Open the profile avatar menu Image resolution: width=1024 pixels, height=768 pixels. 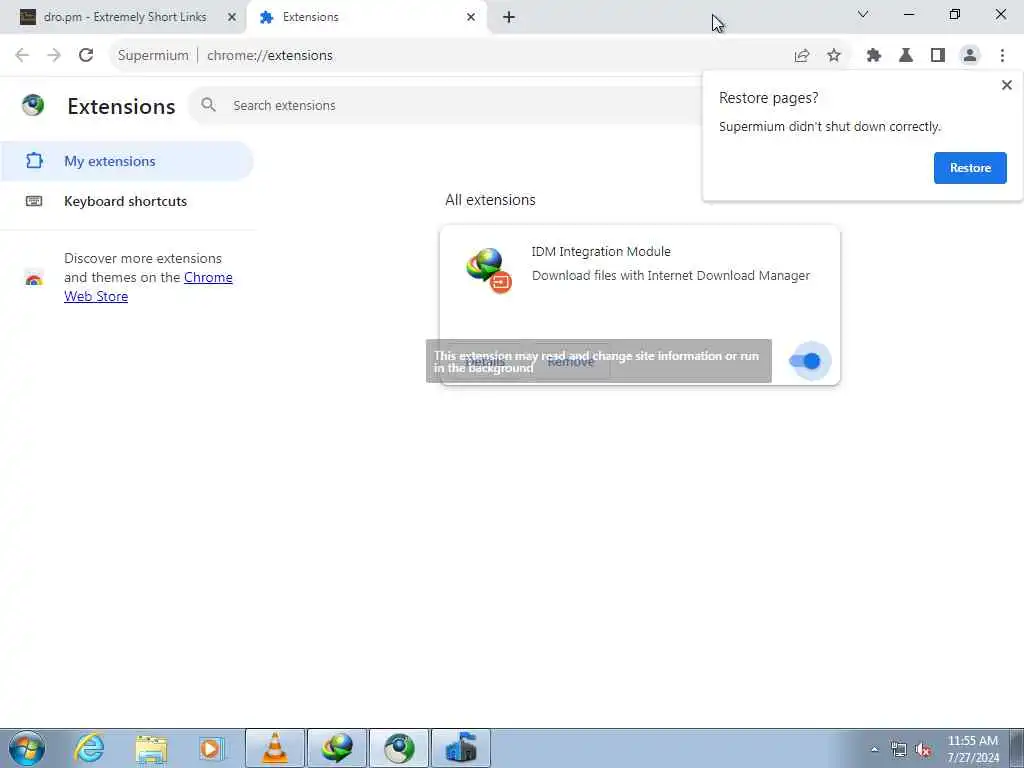[970, 56]
